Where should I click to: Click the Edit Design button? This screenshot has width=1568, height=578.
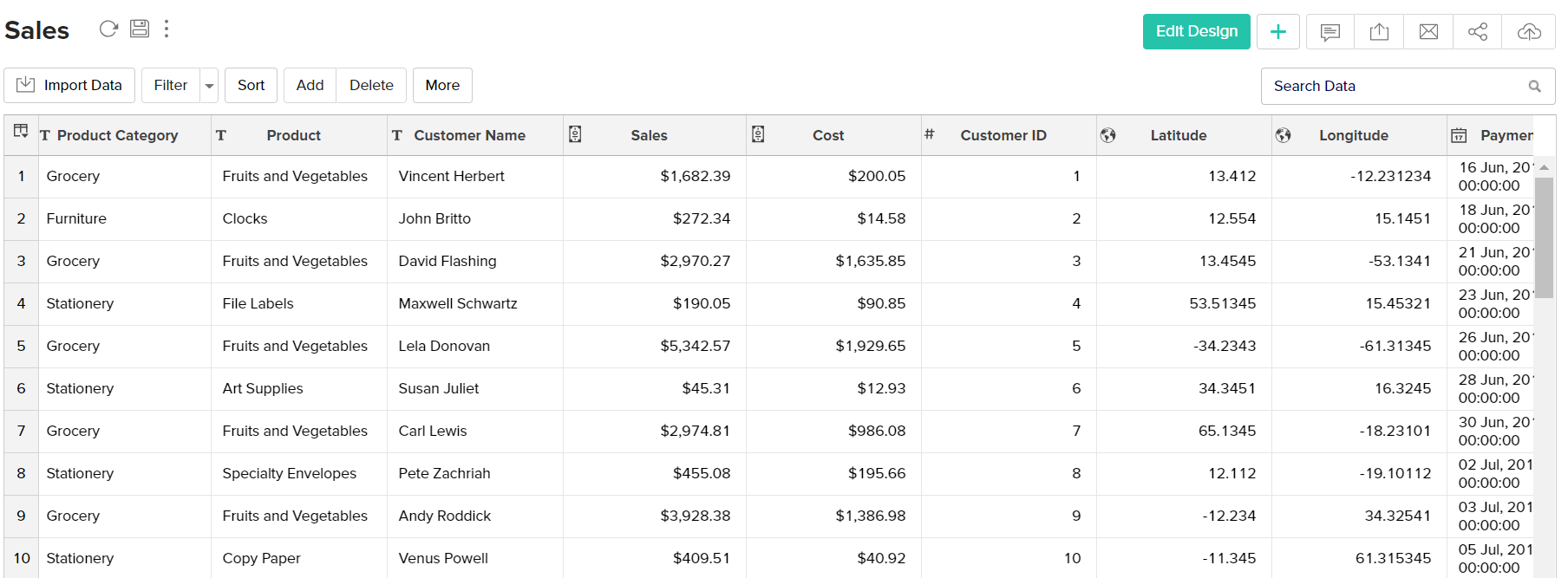point(1196,32)
